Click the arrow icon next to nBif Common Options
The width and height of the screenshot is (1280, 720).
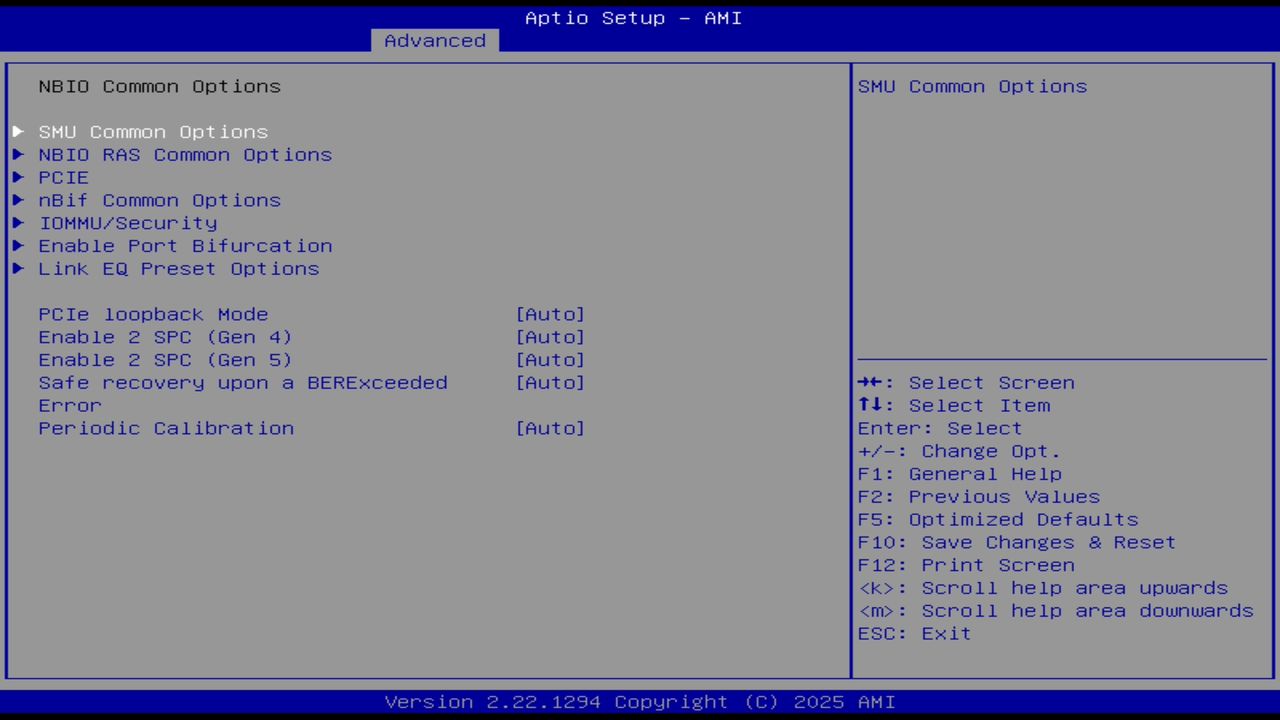(x=17, y=200)
